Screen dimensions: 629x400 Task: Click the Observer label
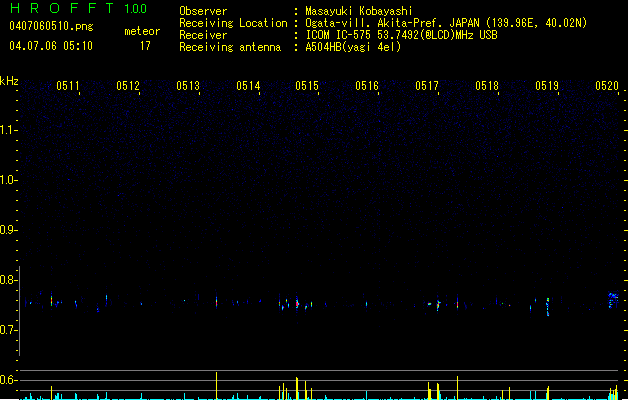click(x=203, y=11)
